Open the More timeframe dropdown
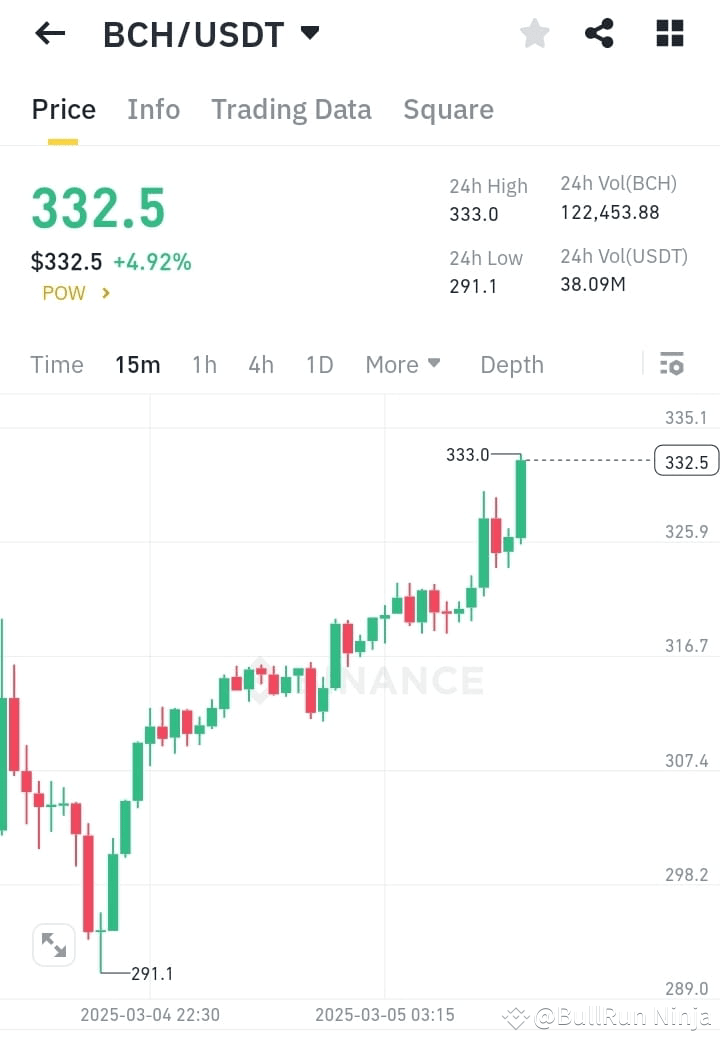Image resolution: width=720 pixels, height=1039 pixels. pyautogui.click(x=402, y=364)
